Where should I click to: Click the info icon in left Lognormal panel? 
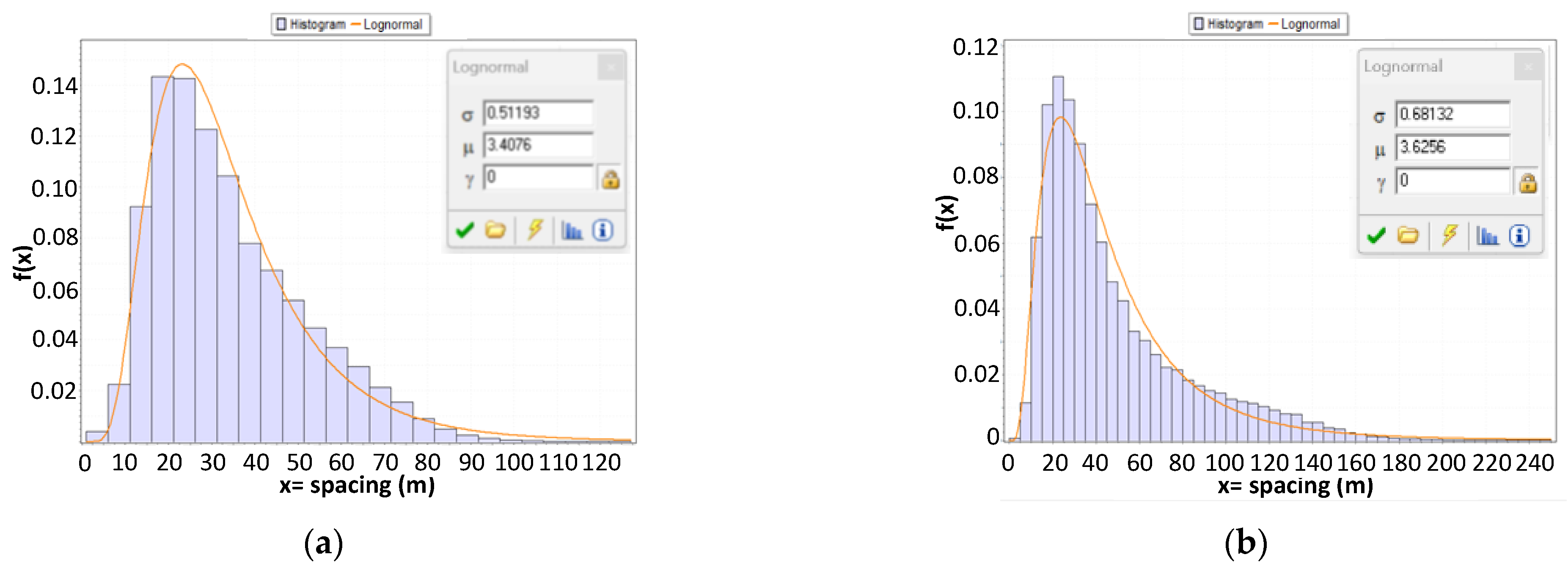point(602,230)
